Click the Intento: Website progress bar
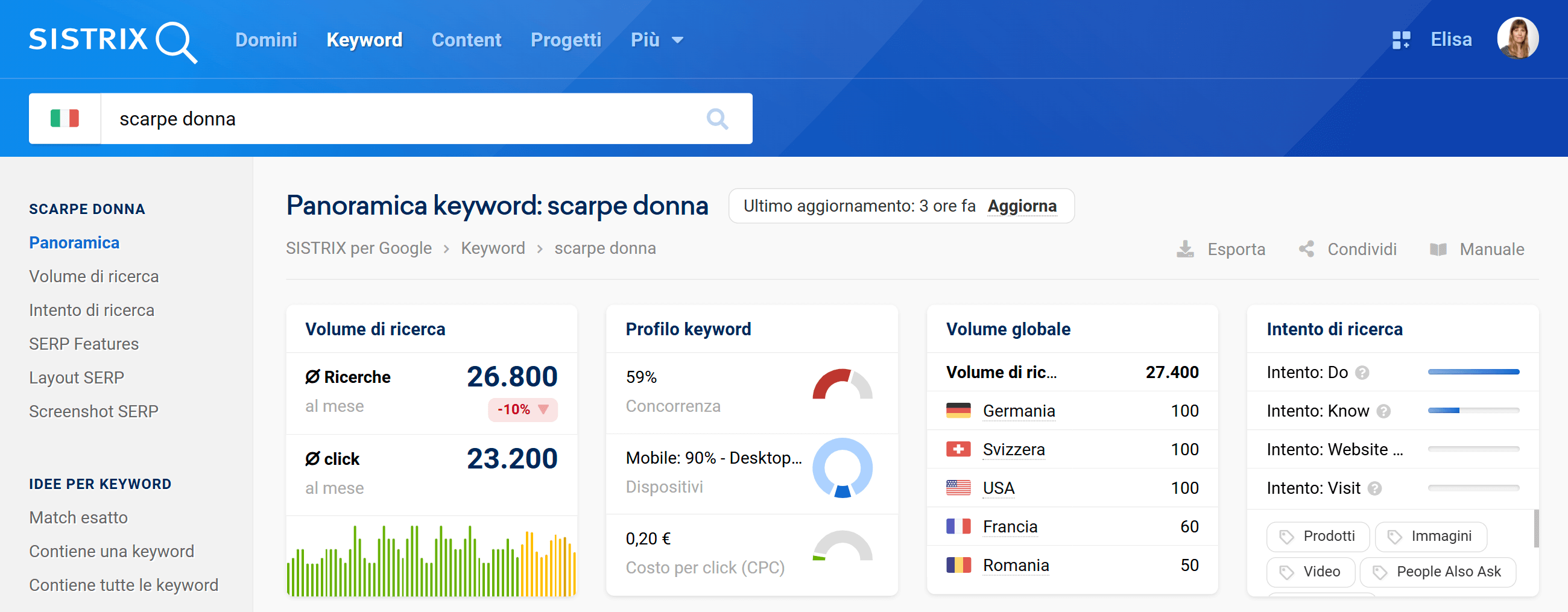The width and height of the screenshot is (1568, 612). (1473, 450)
